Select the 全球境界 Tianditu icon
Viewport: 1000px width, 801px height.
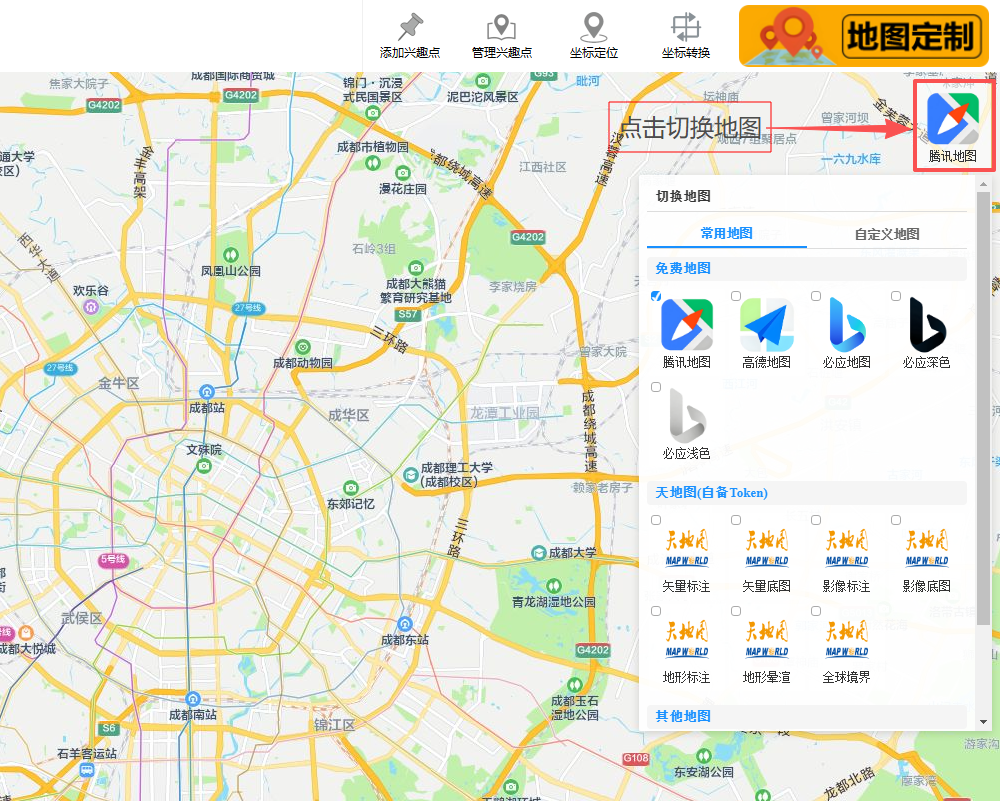tap(846, 639)
